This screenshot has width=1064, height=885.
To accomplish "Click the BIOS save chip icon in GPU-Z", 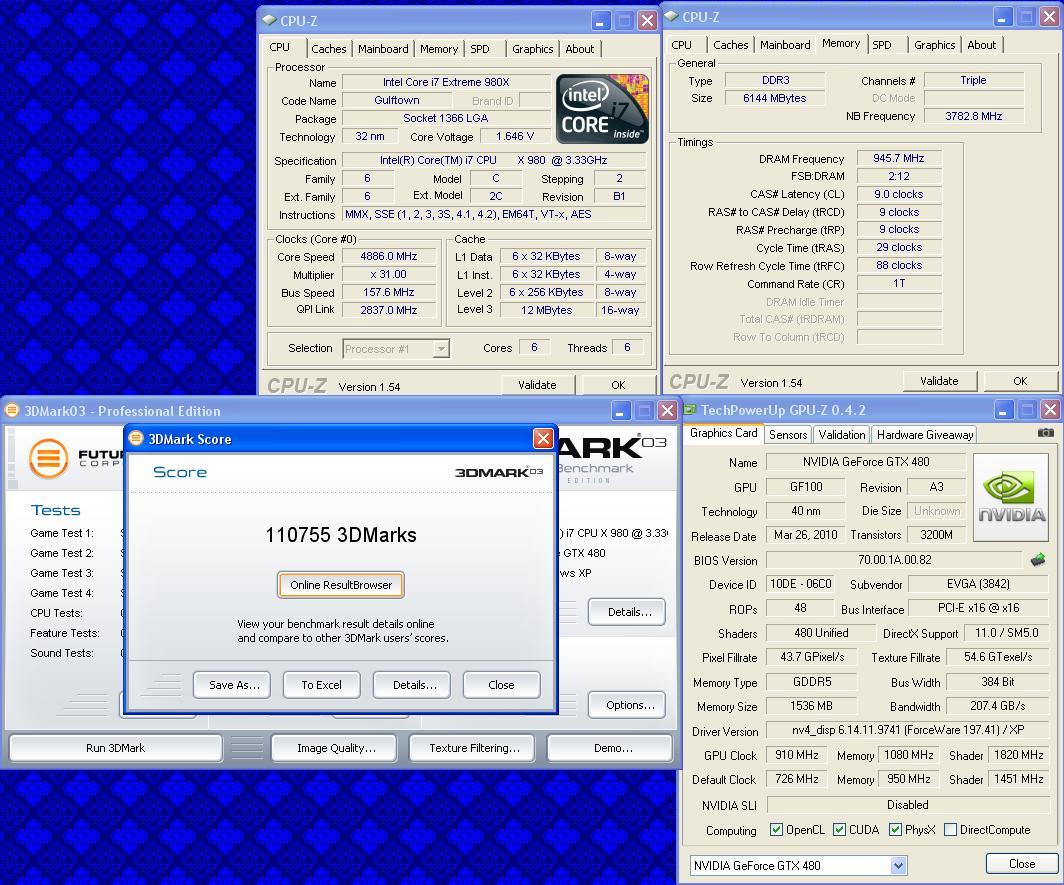I will pyautogui.click(x=1038, y=560).
